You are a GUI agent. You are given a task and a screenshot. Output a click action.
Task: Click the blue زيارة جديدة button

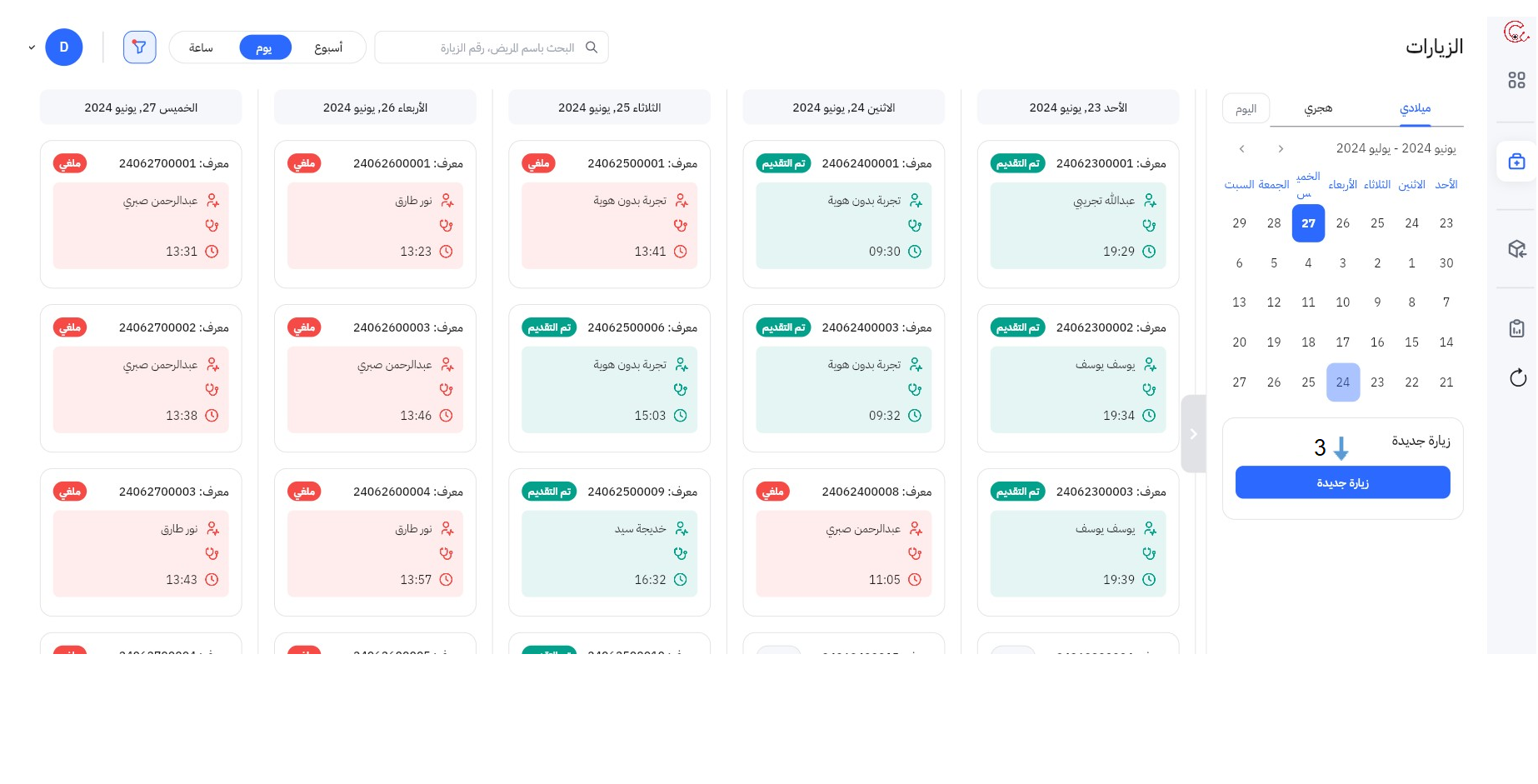tap(1342, 482)
